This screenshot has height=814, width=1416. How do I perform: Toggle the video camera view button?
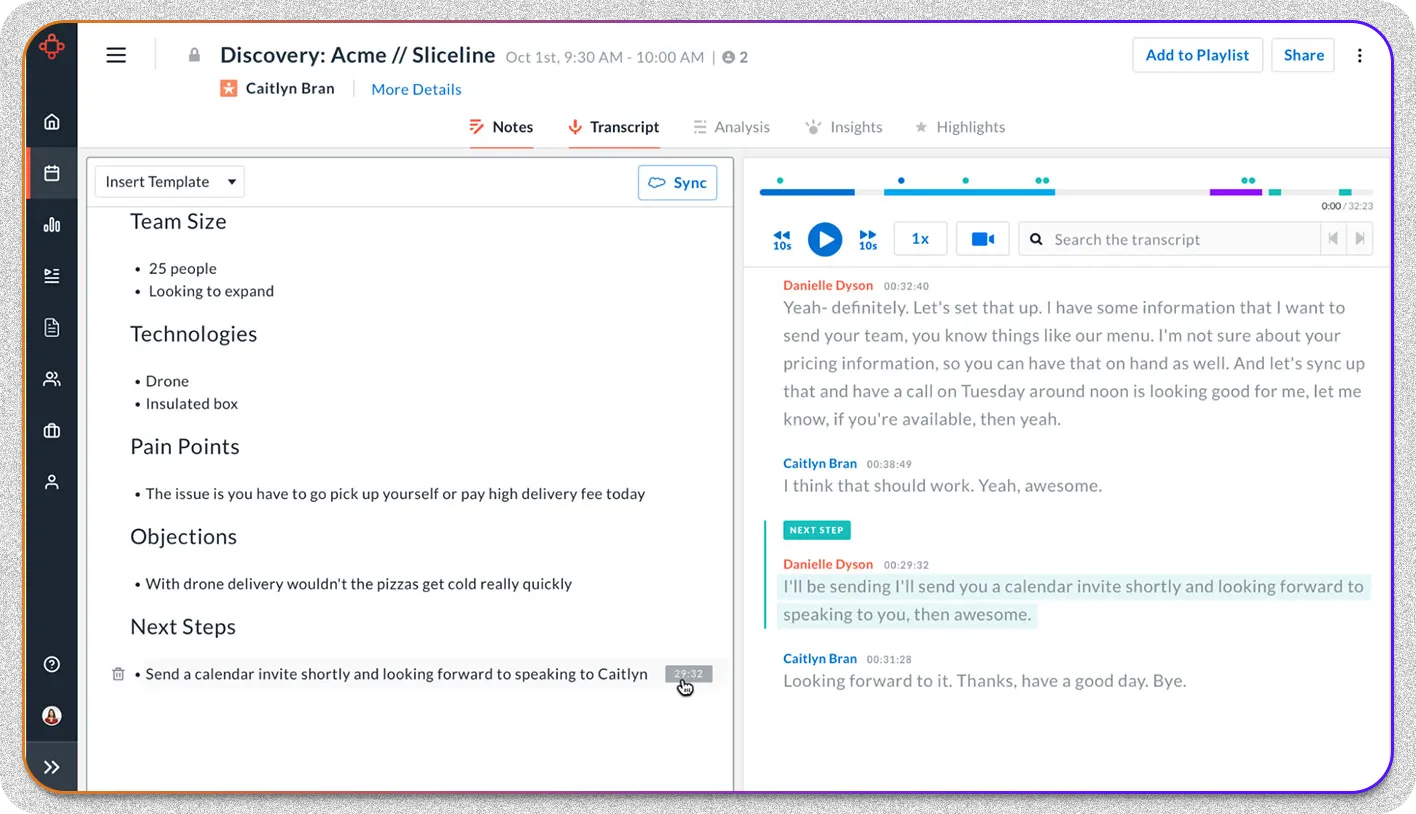(983, 239)
